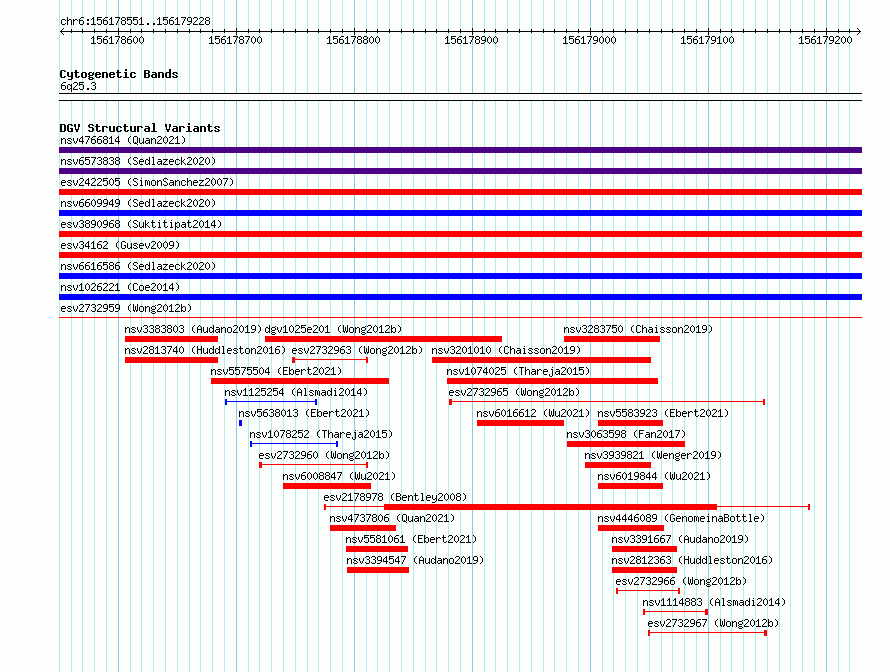The image size is (890, 672).
Task: Click the nsv6609949 (Sedlazeck2020) label
Action: point(138,203)
